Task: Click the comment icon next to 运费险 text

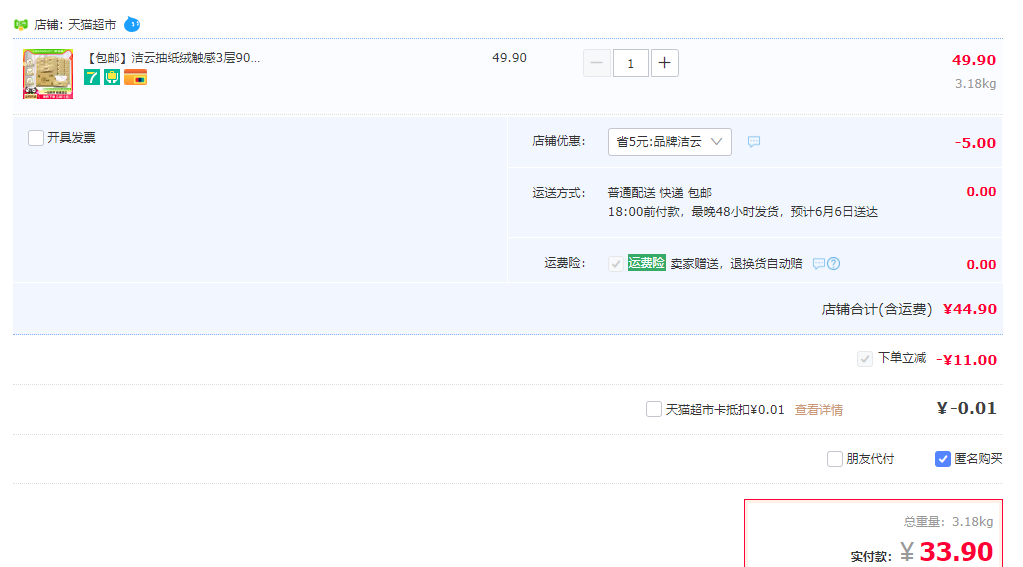Action: point(819,264)
